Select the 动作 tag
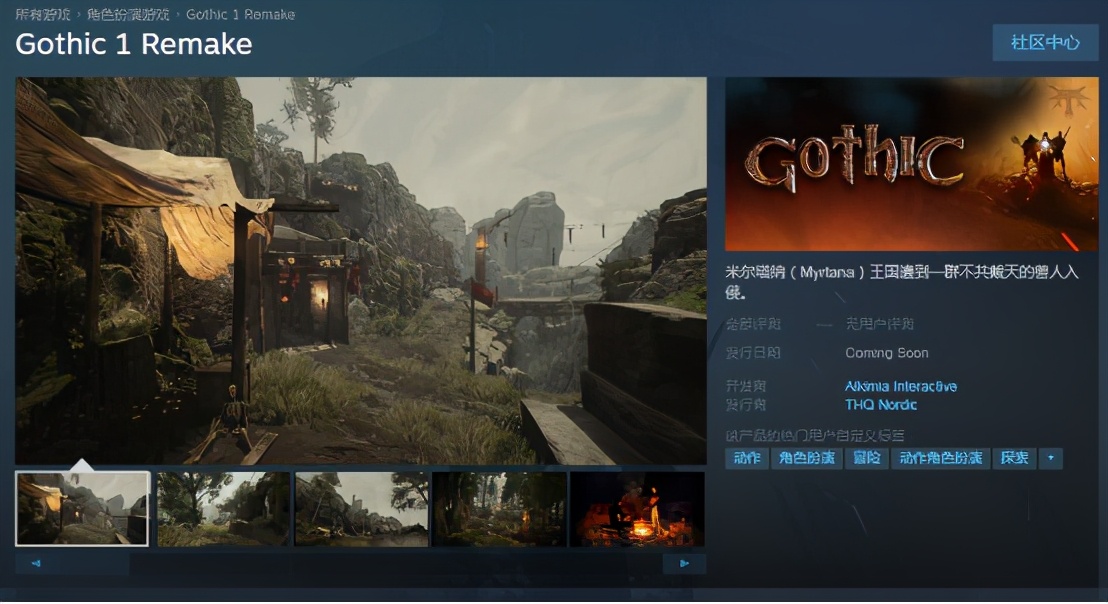1108x604 pixels. click(747, 458)
